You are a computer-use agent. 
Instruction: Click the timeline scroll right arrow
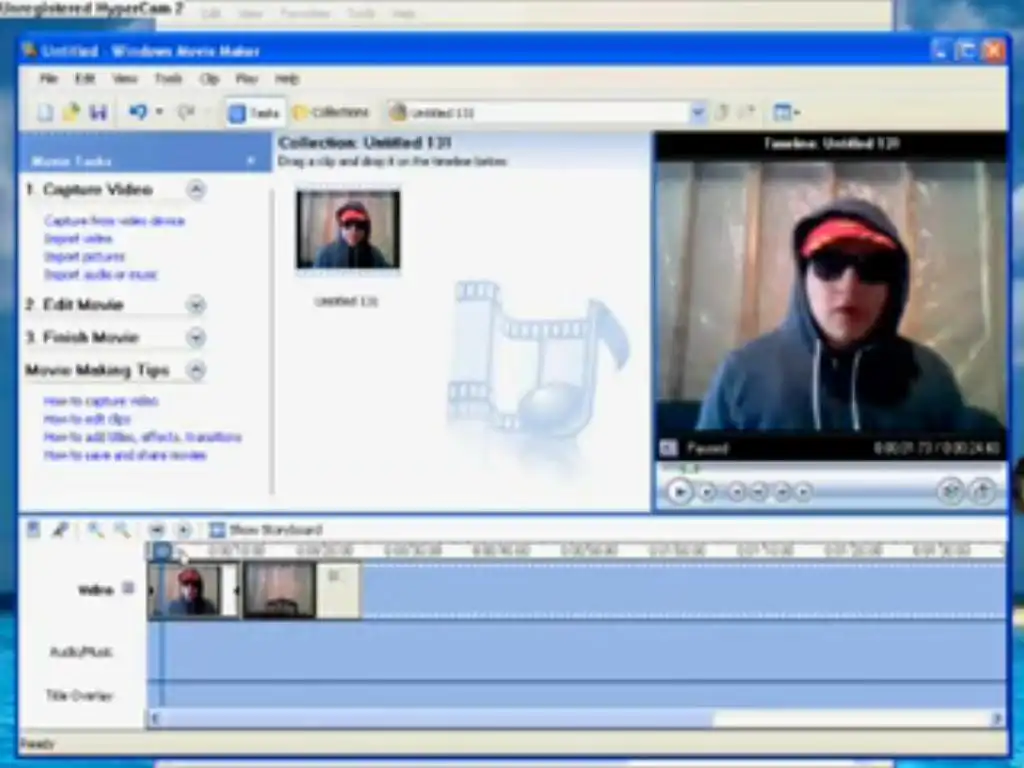click(x=997, y=719)
